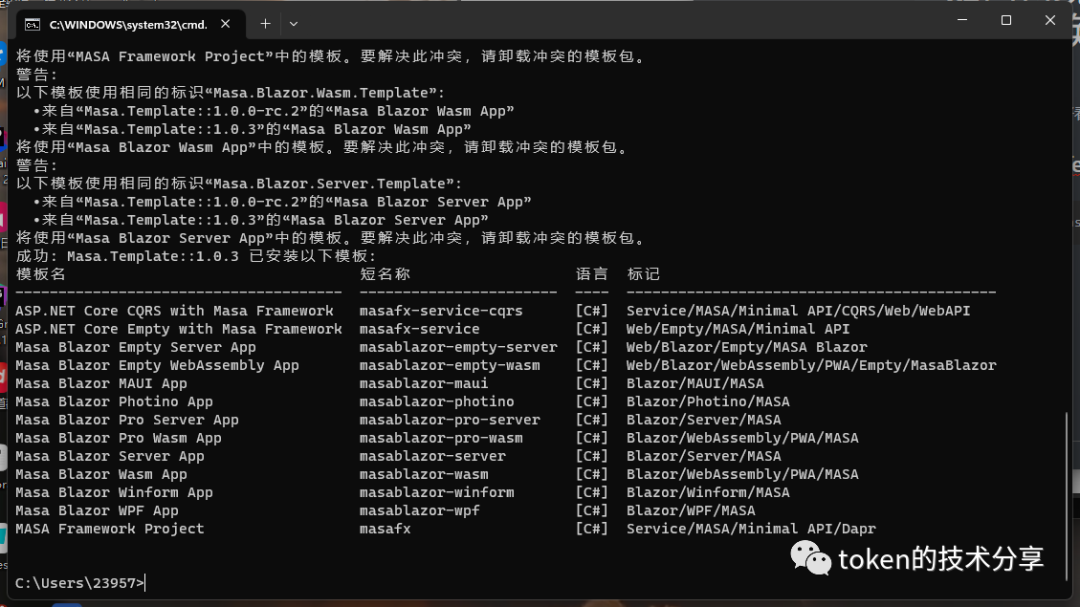Click short name masafx-service-cqrs
Screen dimensions: 1080x607
point(441,311)
